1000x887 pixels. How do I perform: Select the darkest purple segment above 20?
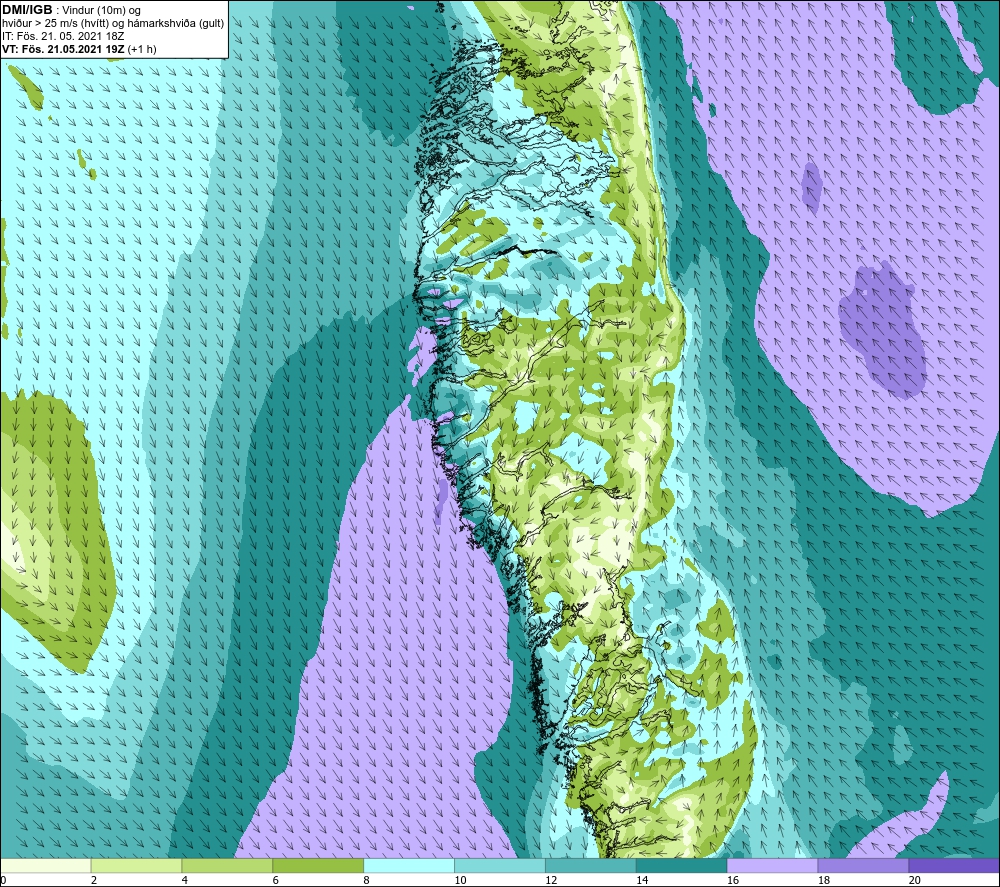click(954, 865)
